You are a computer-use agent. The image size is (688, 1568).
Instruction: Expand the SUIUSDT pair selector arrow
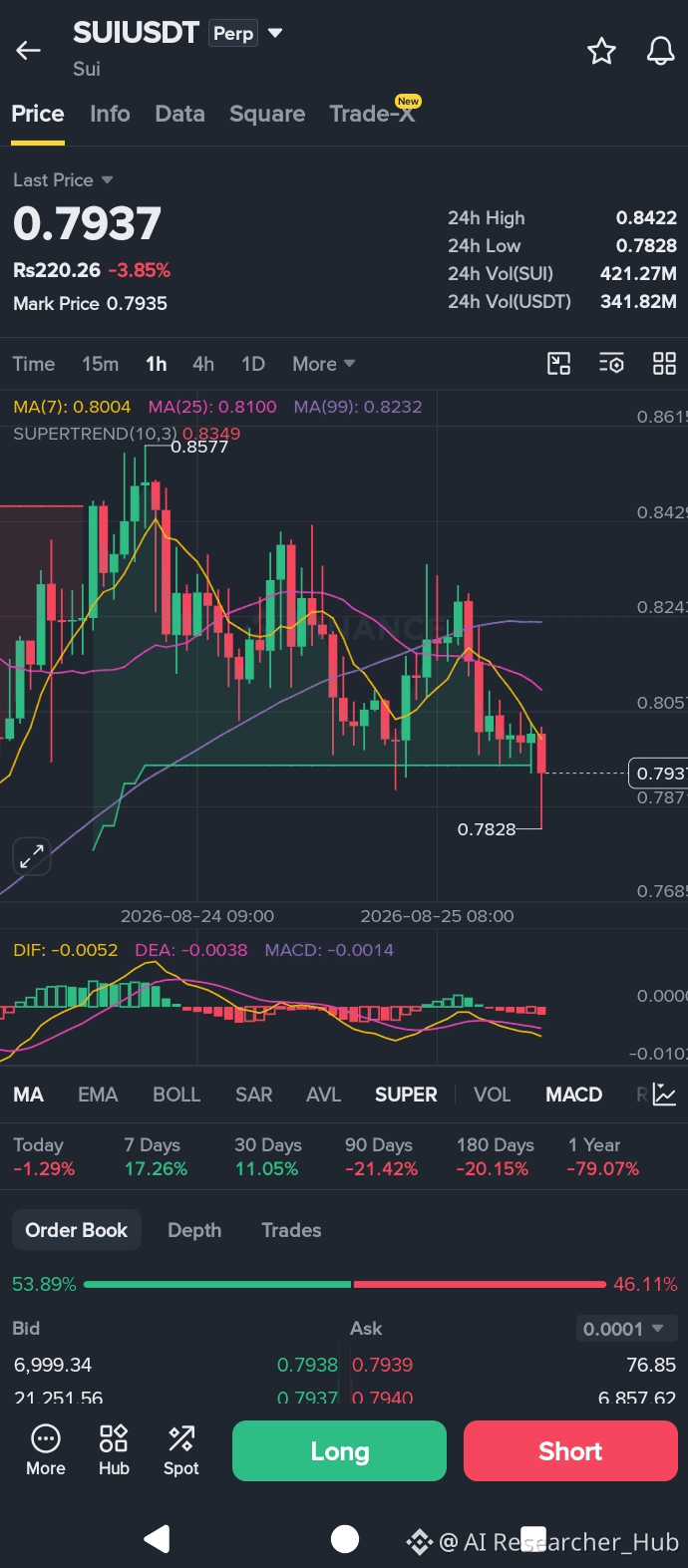(276, 33)
